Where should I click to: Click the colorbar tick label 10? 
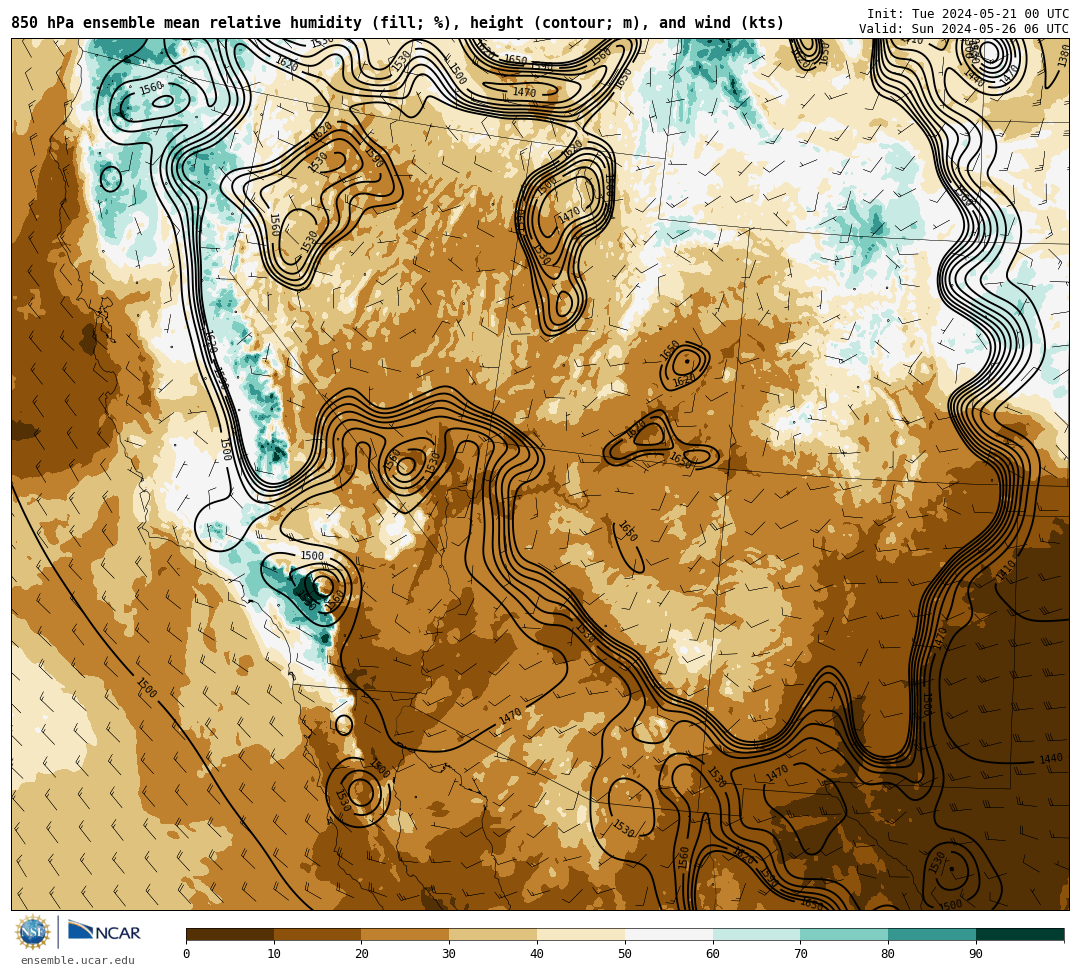[x=274, y=954]
